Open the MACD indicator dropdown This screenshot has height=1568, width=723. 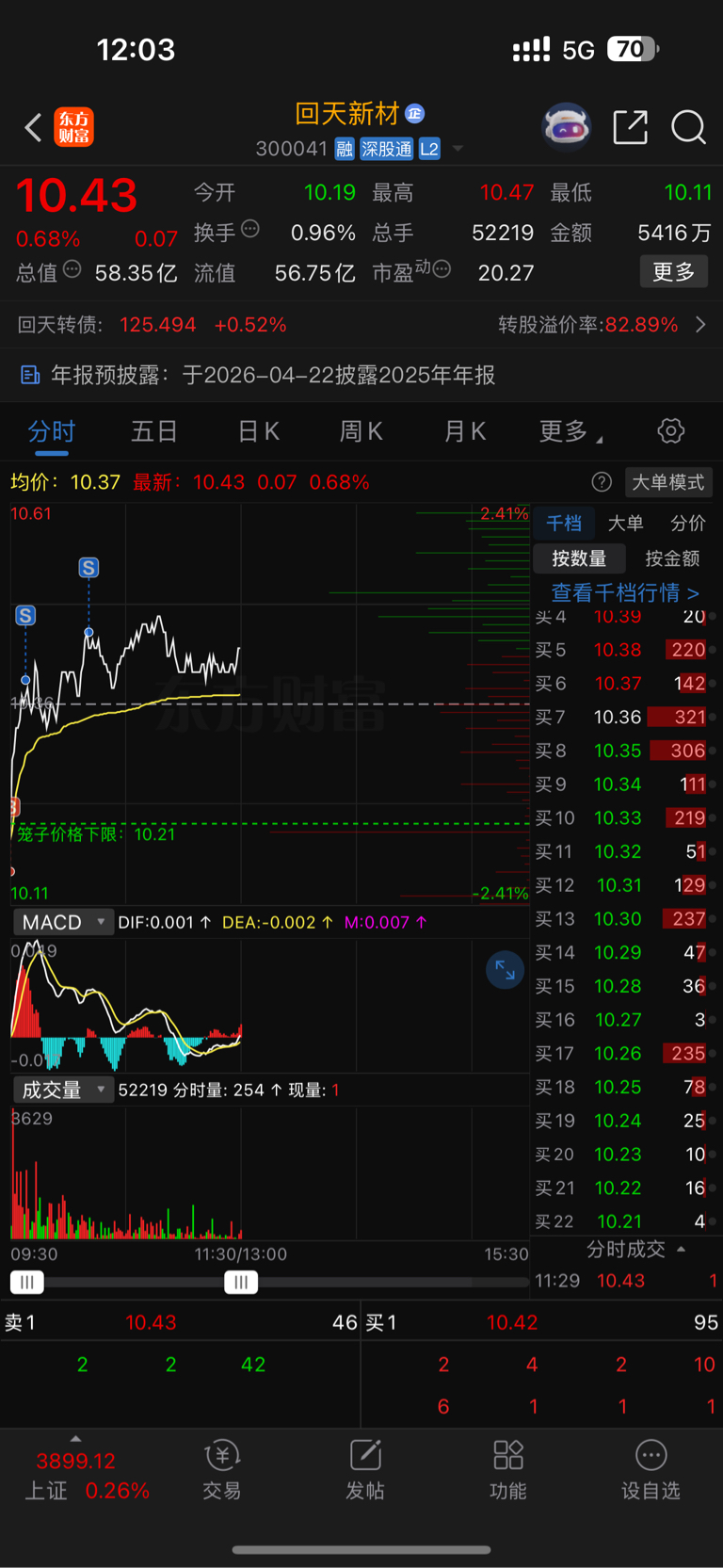coord(63,922)
